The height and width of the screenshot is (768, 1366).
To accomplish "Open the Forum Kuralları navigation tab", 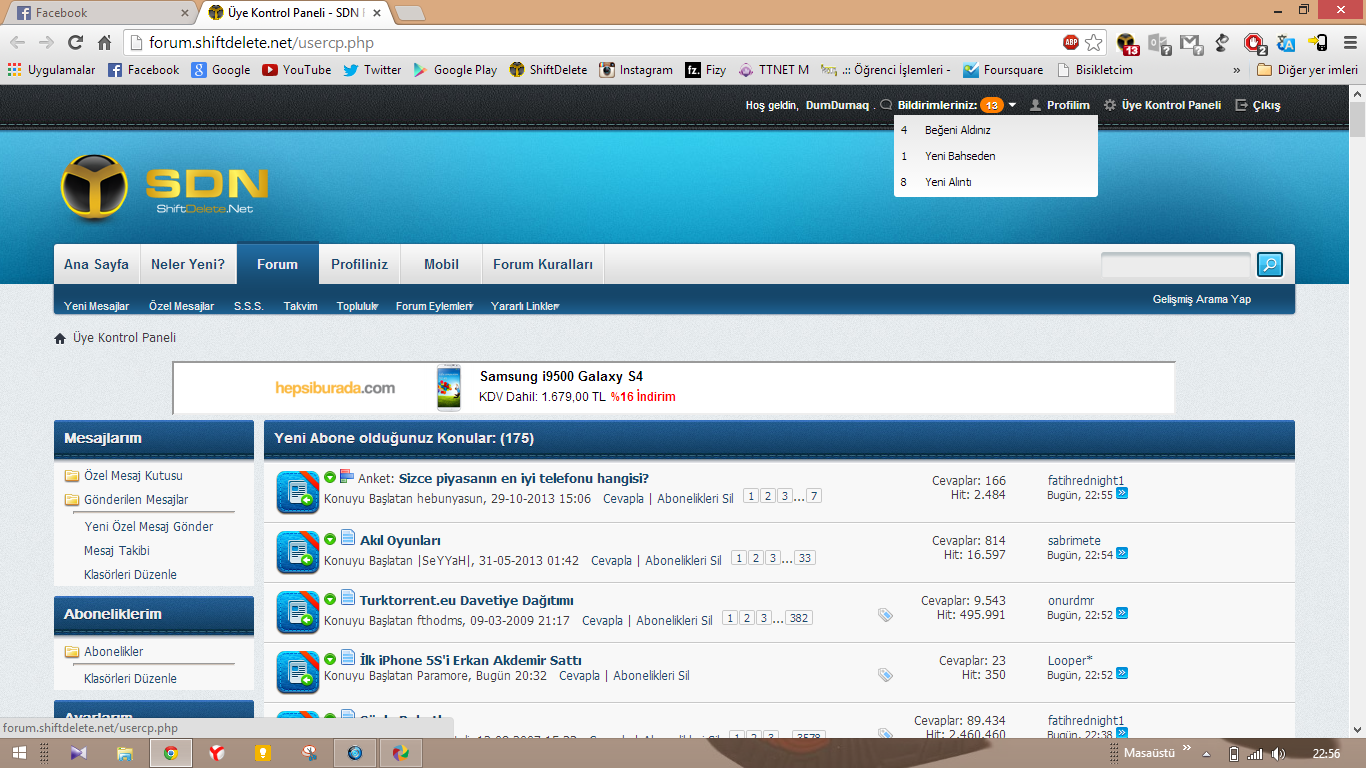I will (543, 265).
